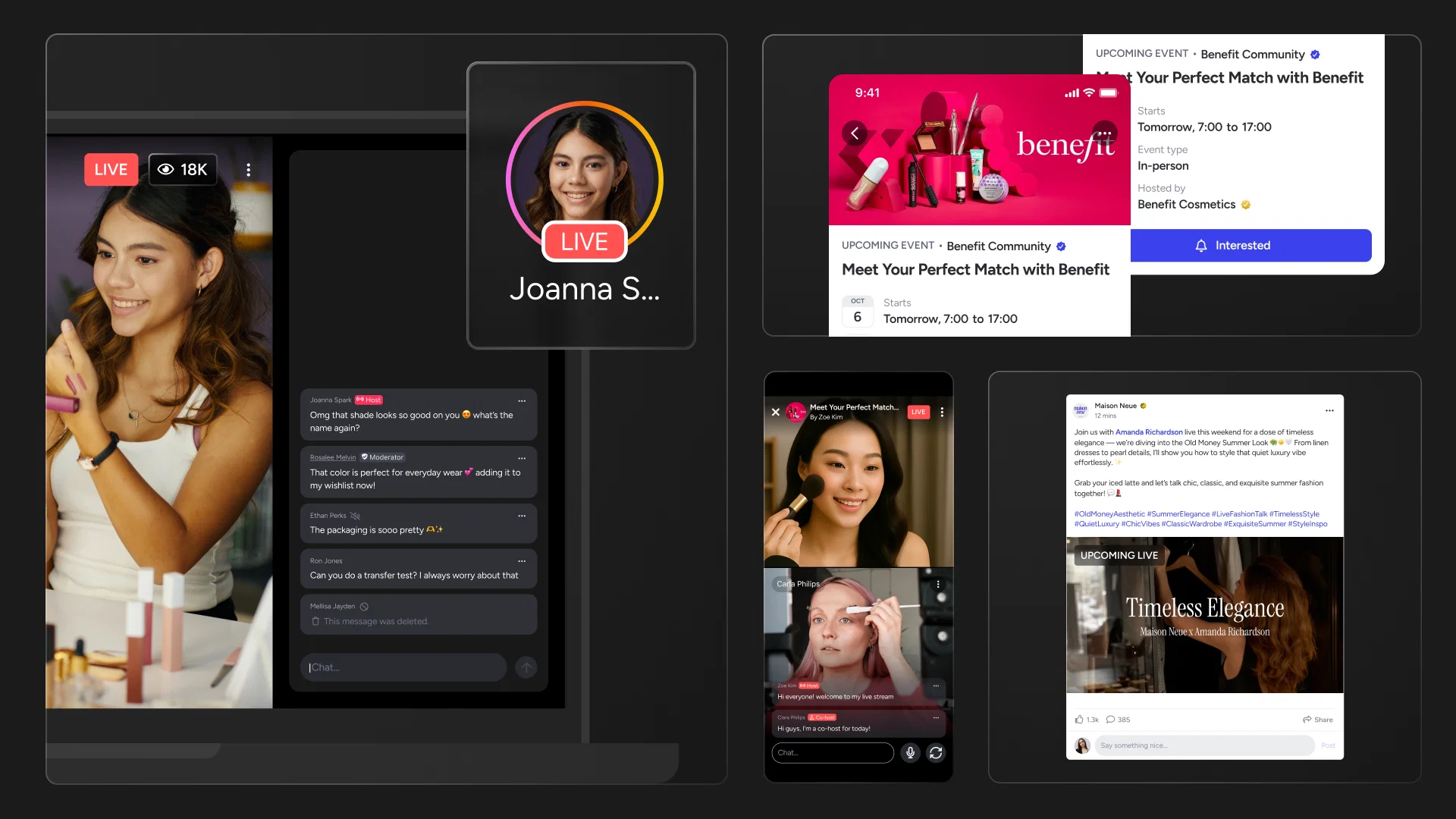Toggle the microphone in the mobile live stream
1456x819 pixels.
point(910,752)
